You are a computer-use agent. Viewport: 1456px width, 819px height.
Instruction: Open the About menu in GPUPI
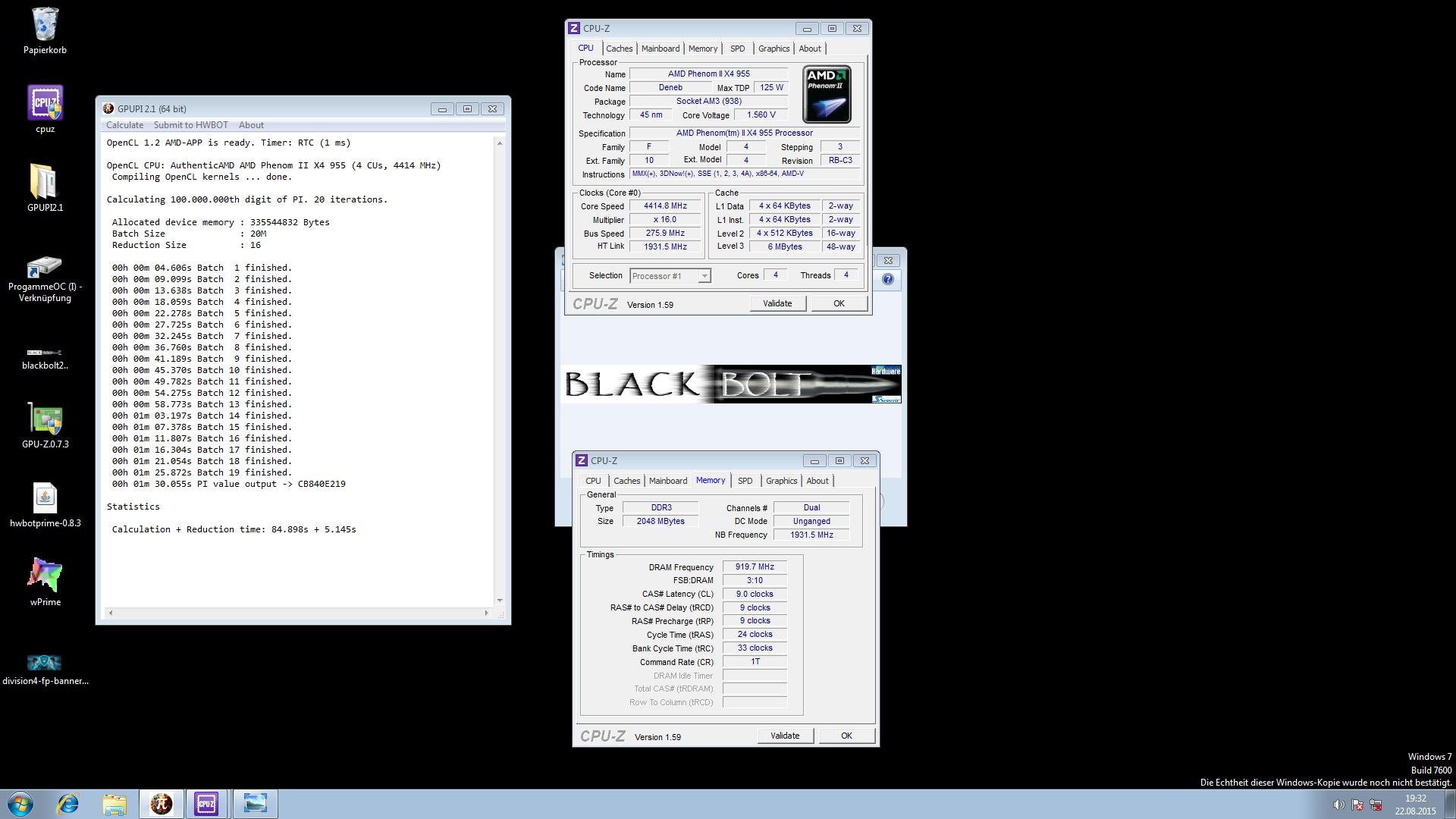click(251, 125)
